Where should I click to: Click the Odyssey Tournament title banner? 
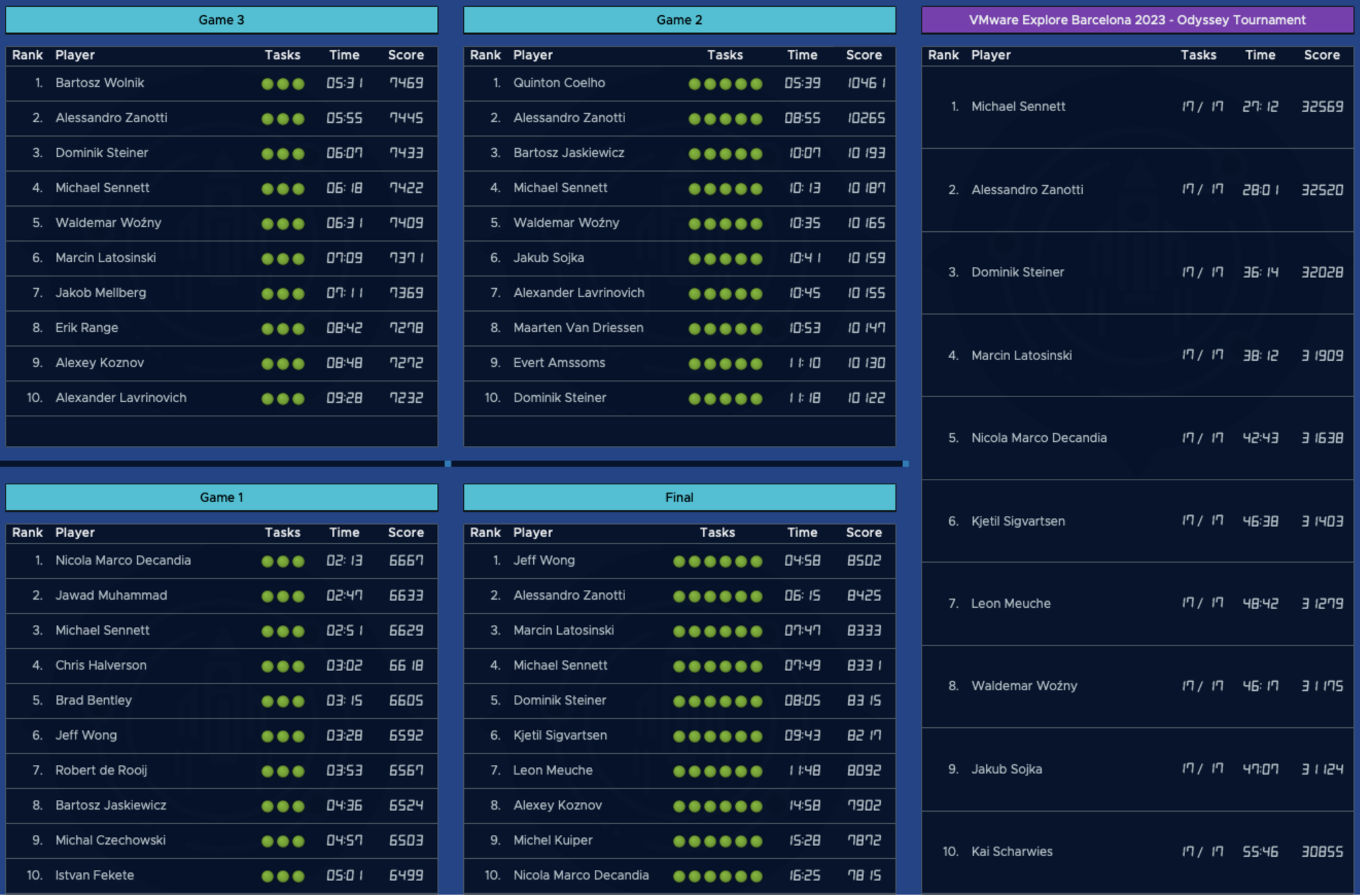pos(1136,20)
